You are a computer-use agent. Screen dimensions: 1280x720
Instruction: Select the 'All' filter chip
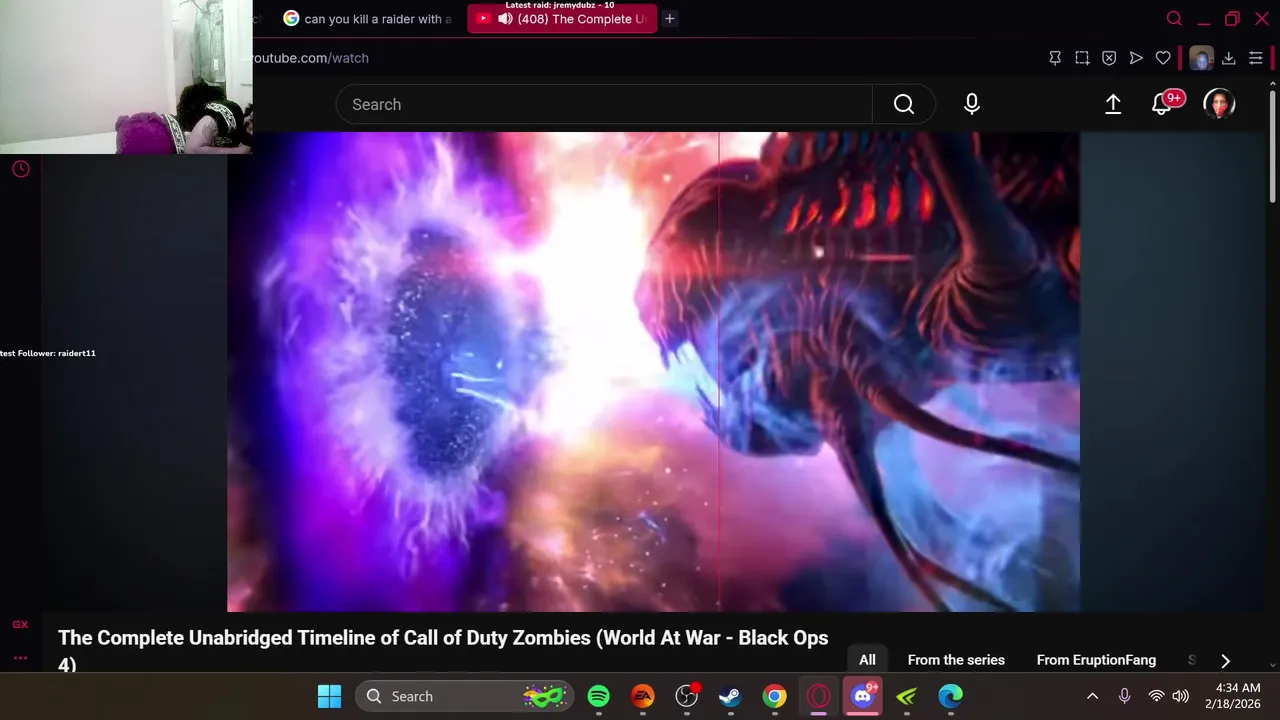click(x=867, y=660)
